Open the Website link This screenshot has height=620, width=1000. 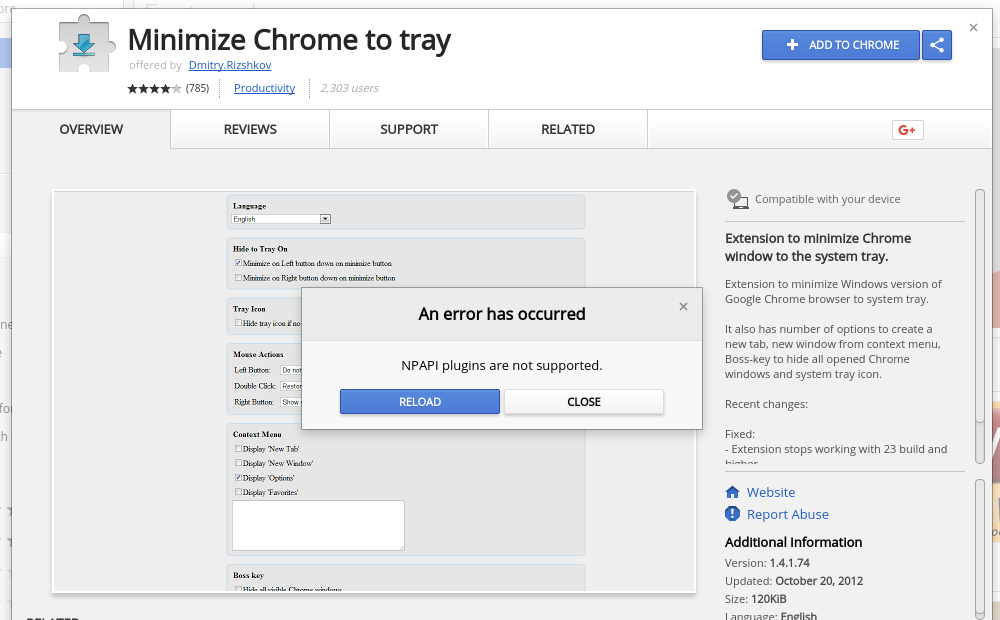(x=770, y=492)
